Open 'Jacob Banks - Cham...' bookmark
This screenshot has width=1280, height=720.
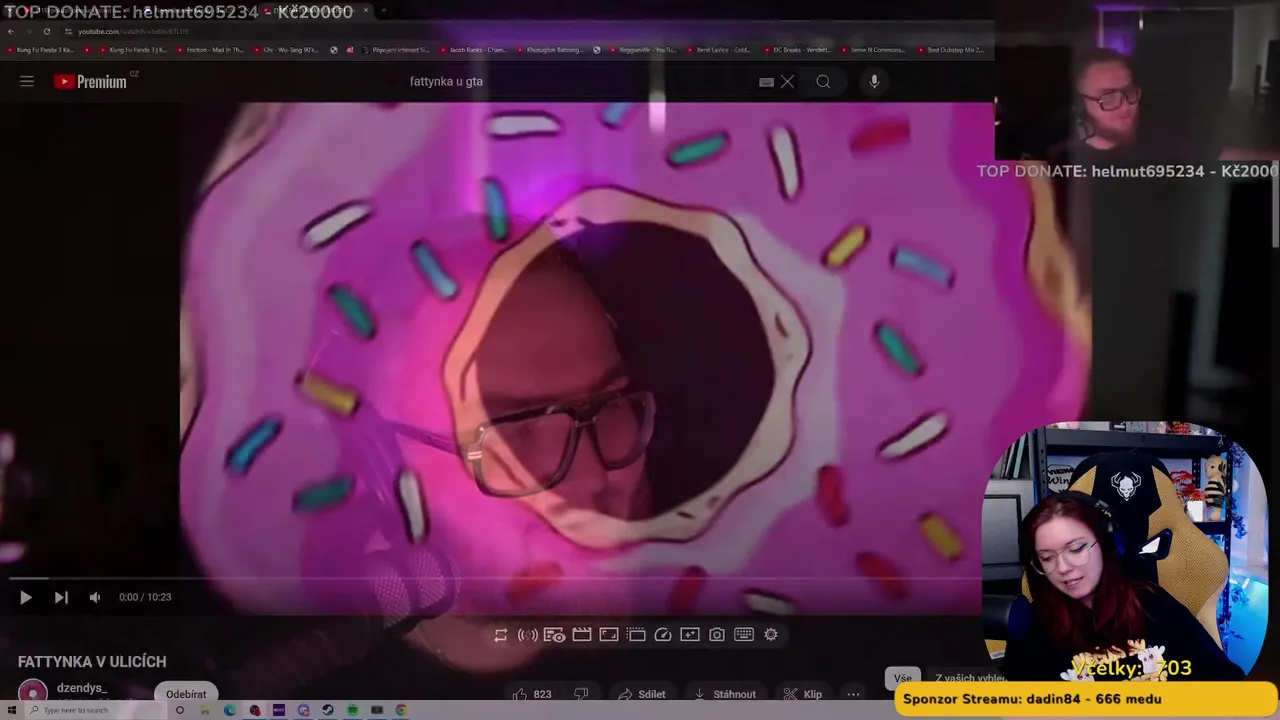point(473,50)
